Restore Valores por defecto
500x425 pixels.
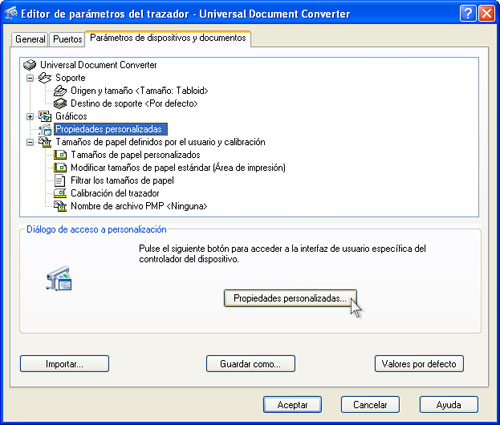(419, 364)
